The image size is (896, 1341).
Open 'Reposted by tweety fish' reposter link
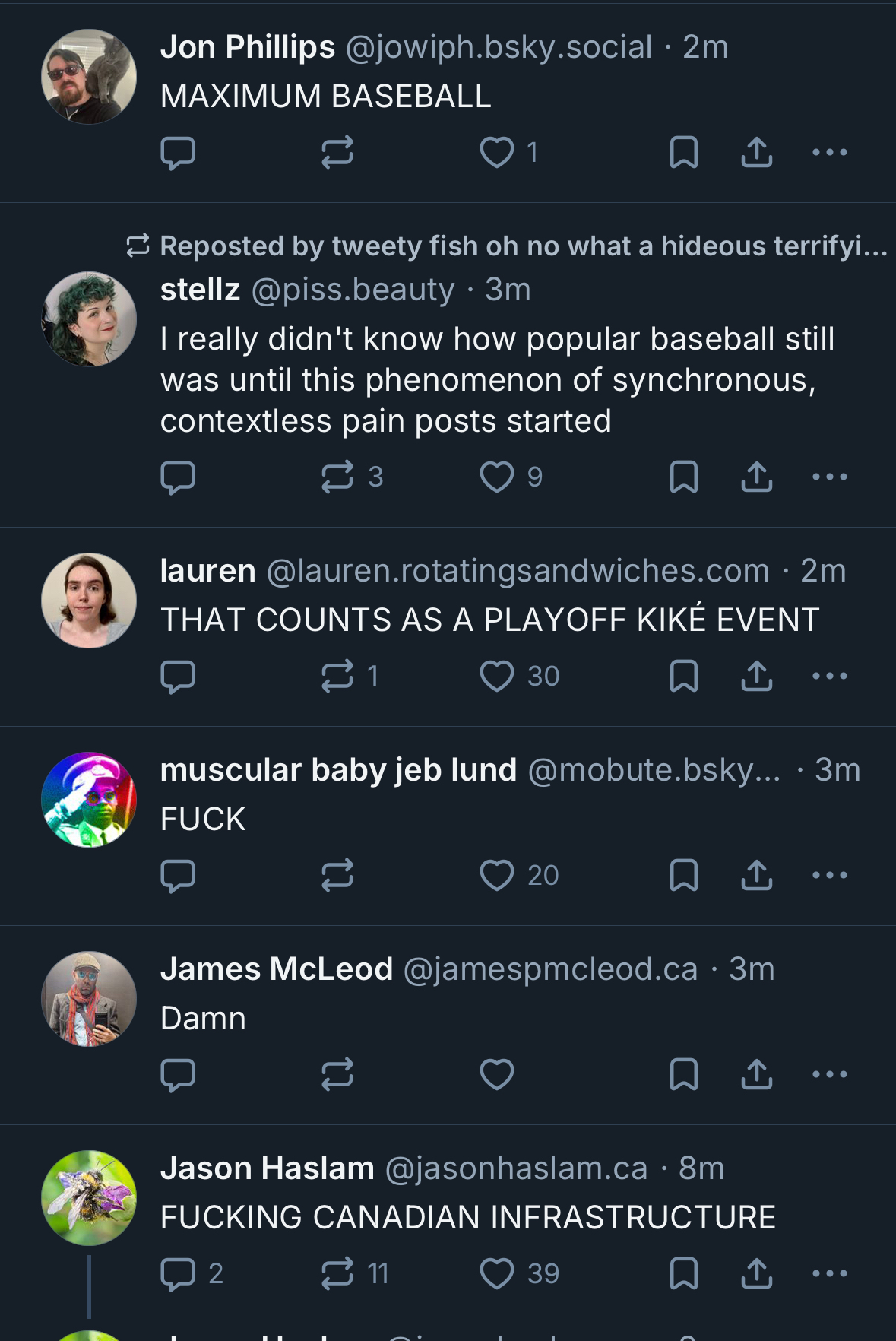[x=523, y=246]
